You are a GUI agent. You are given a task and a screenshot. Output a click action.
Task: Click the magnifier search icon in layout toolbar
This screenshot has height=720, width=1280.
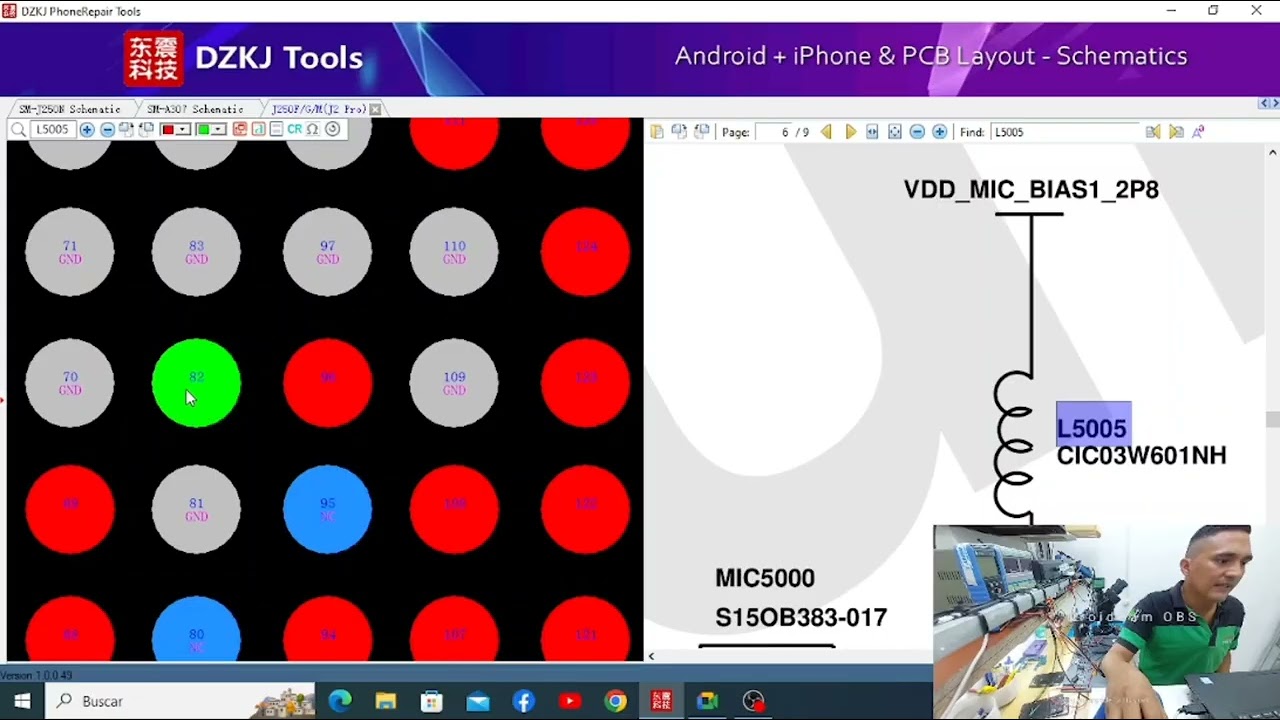pyautogui.click(x=18, y=130)
